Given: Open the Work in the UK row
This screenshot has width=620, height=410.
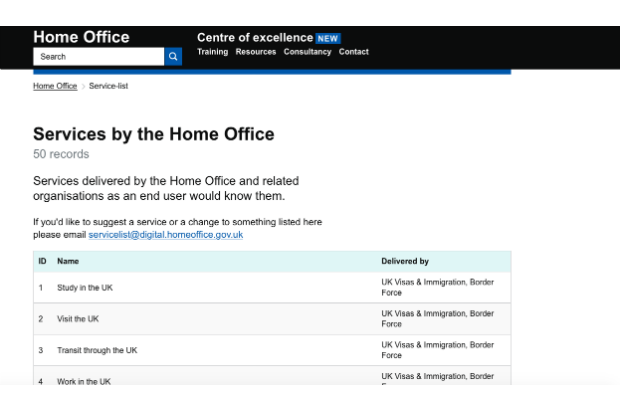Looking at the screenshot, I should [272, 376].
